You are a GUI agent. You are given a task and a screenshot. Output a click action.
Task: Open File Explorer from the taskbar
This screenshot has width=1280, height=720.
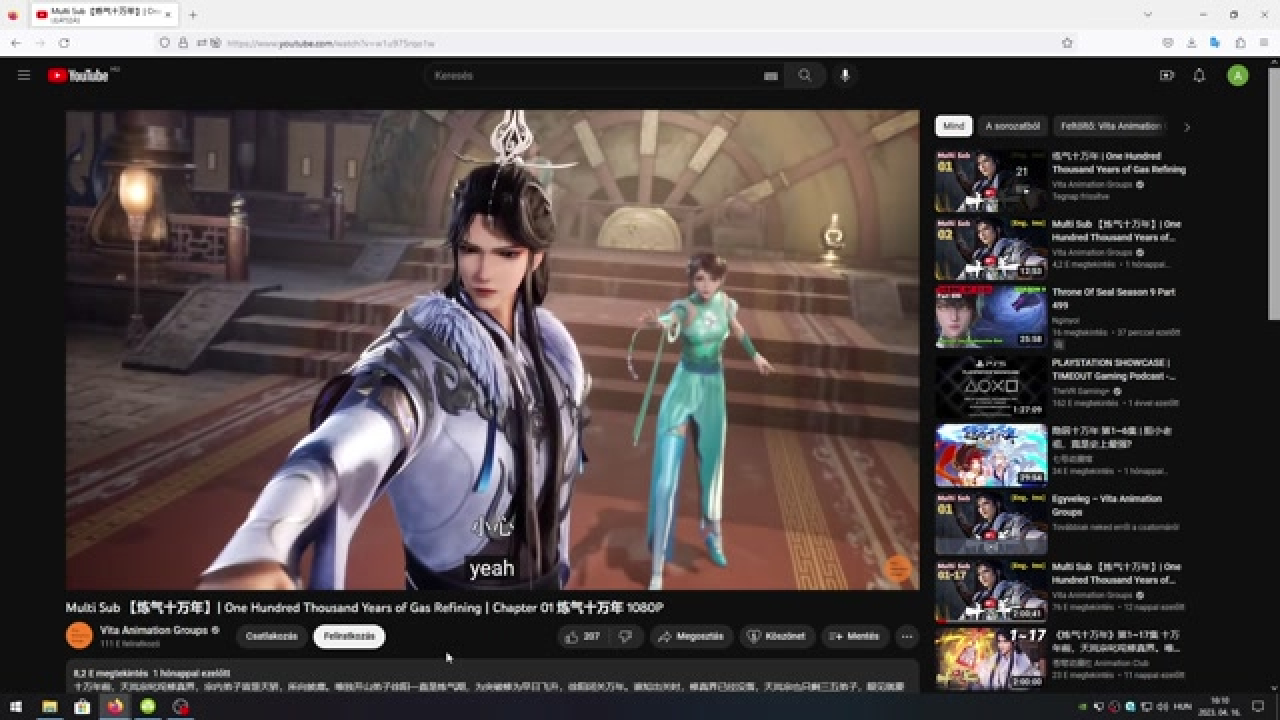pyautogui.click(x=49, y=707)
